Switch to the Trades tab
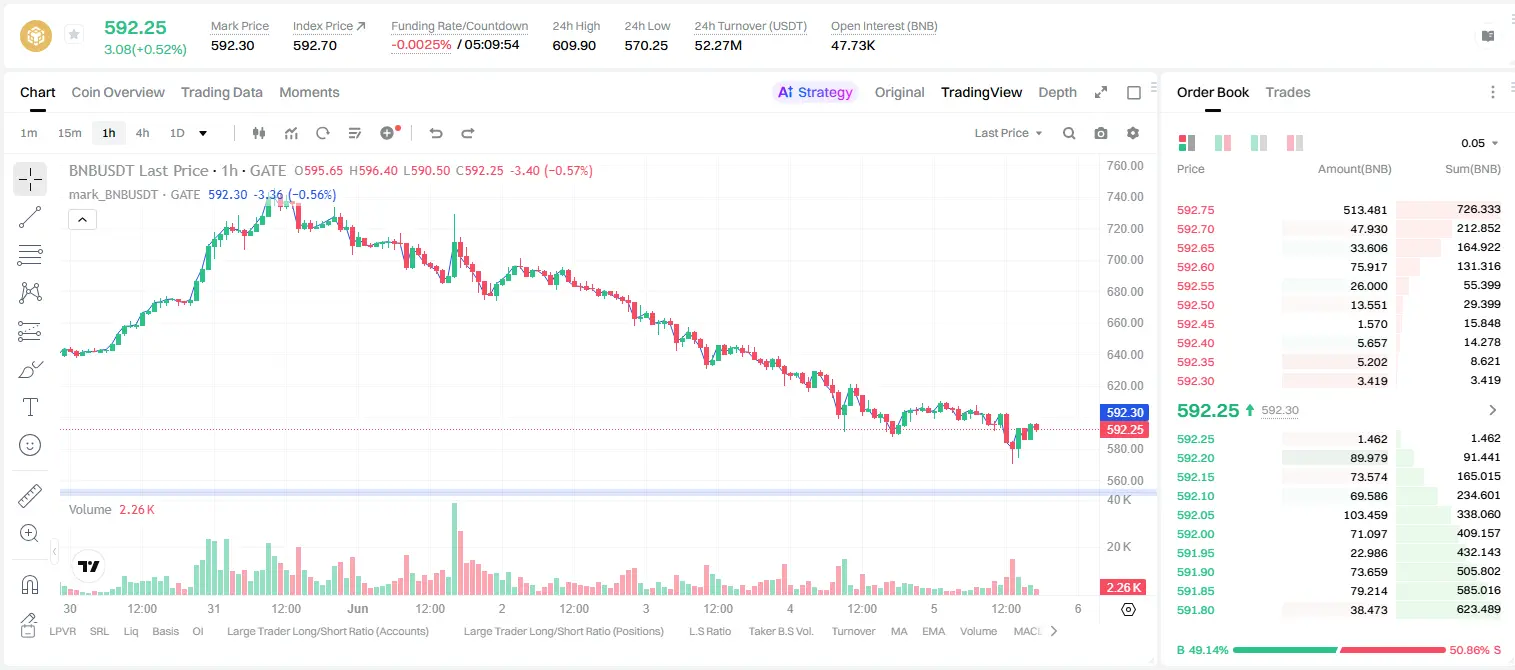The height and width of the screenshot is (670, 1515). [x=1287, y=92]
